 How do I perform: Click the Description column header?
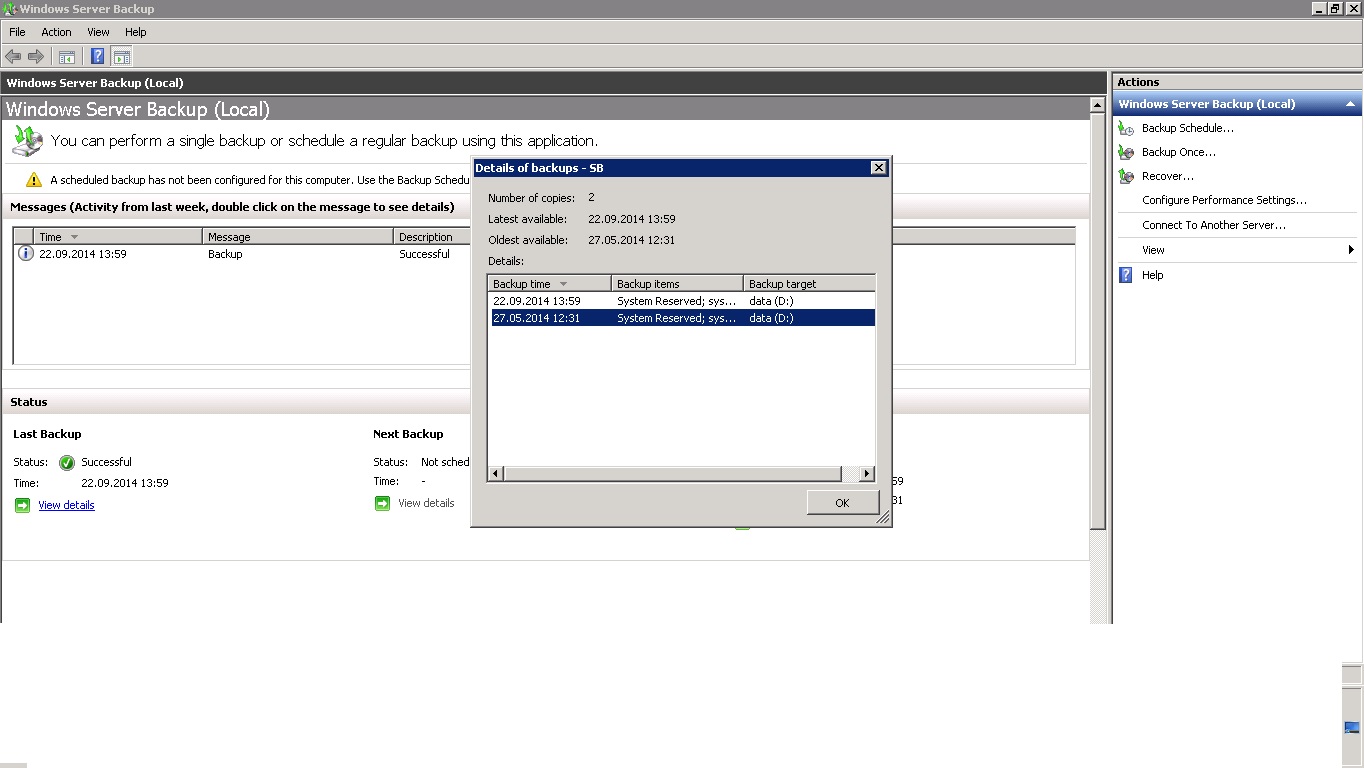coord(431,237)
